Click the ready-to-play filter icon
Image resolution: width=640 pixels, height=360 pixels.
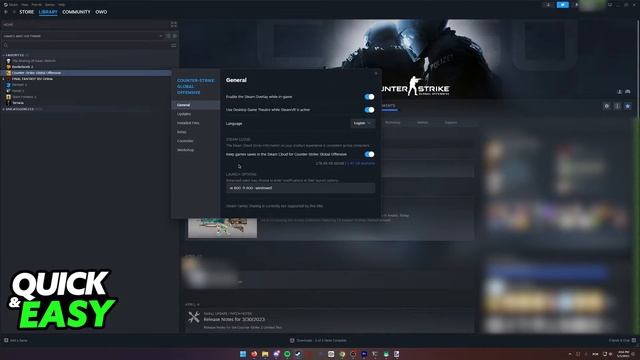[175, 36]
